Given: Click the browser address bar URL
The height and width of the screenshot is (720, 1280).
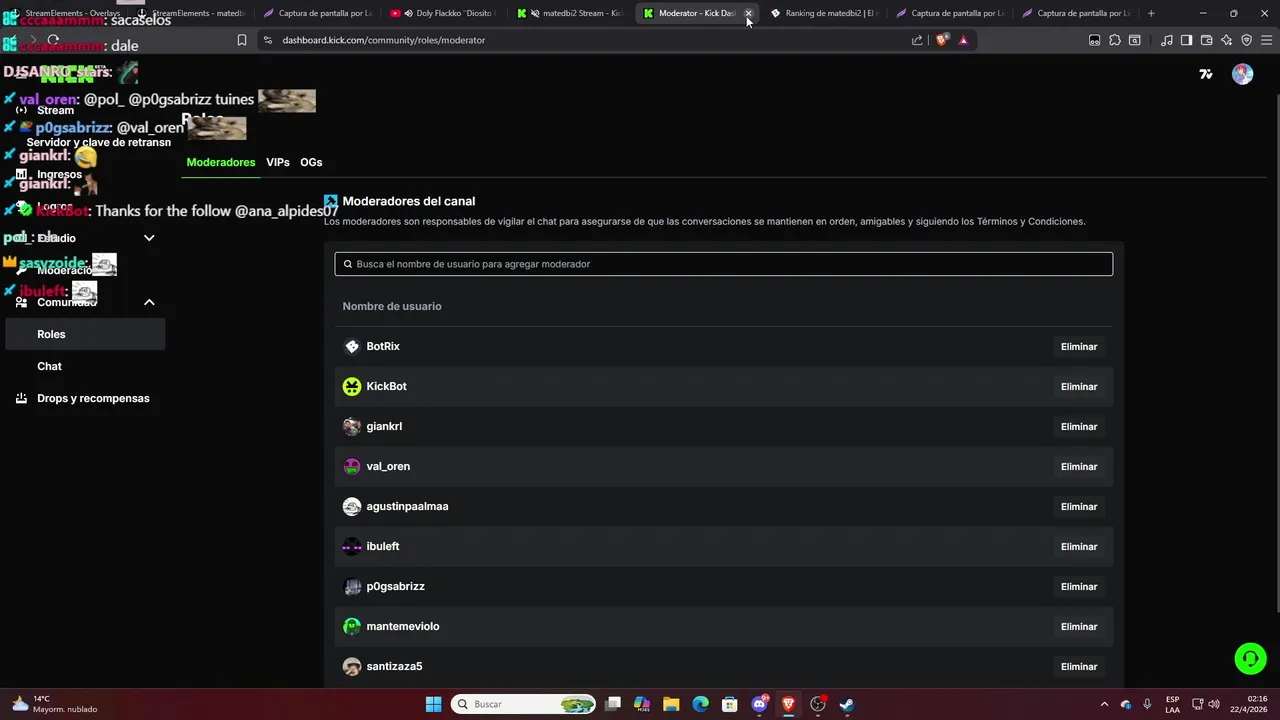Looking at the screenshot, I should pyautogui.click(x=383, y=40).
